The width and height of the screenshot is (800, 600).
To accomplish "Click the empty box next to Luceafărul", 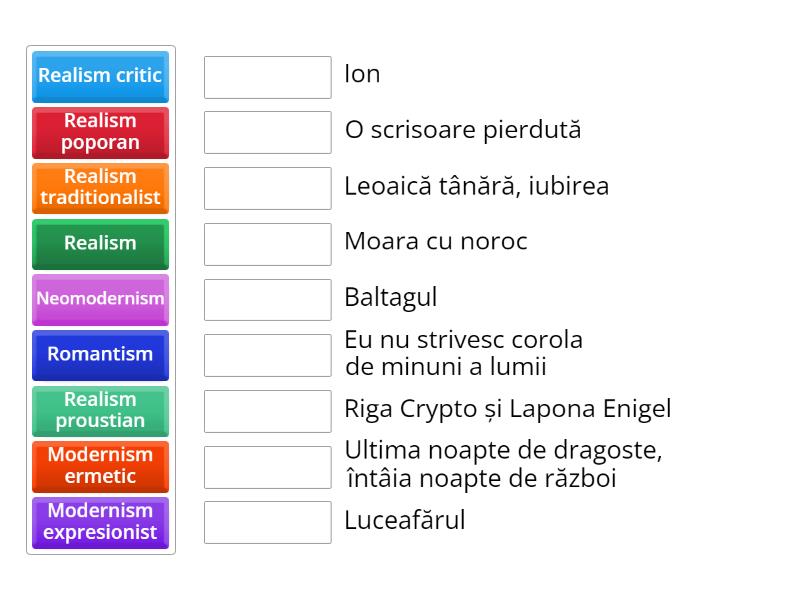I will [x=267, y=522].
